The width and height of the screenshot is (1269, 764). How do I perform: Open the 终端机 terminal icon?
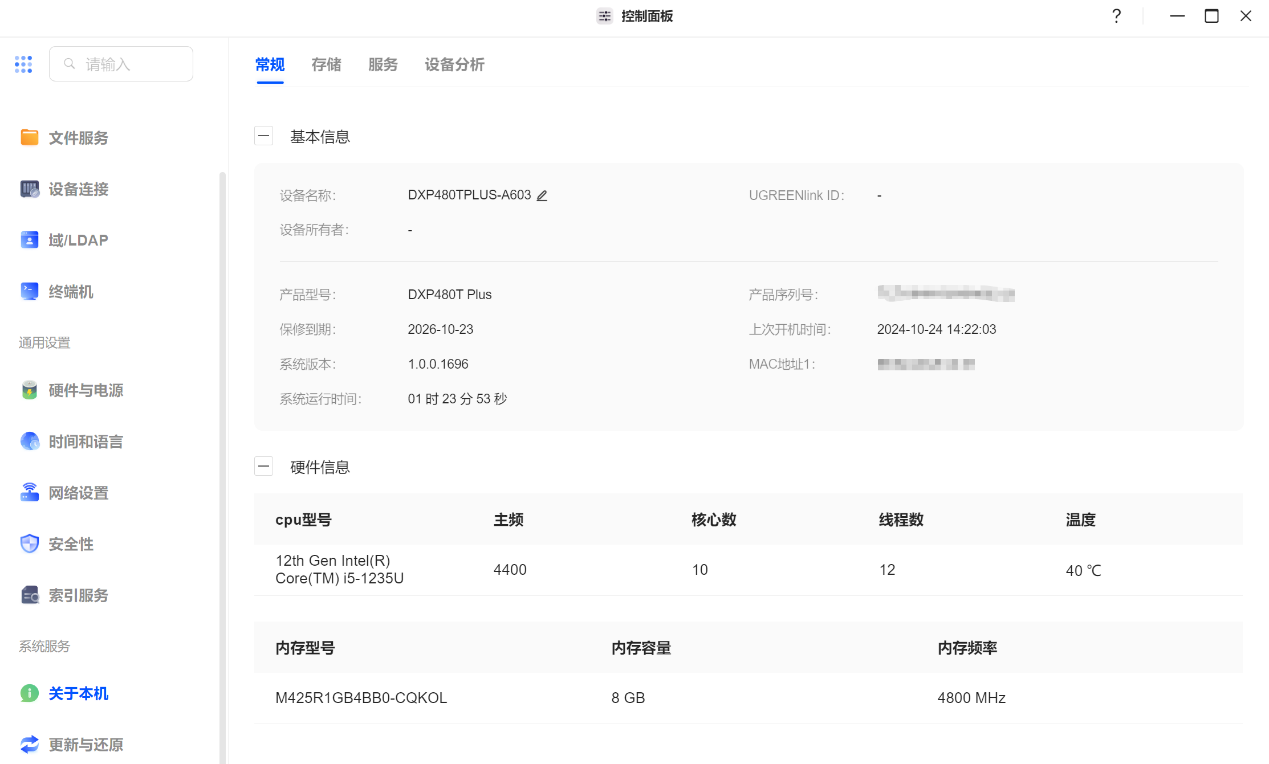(30, 291)
